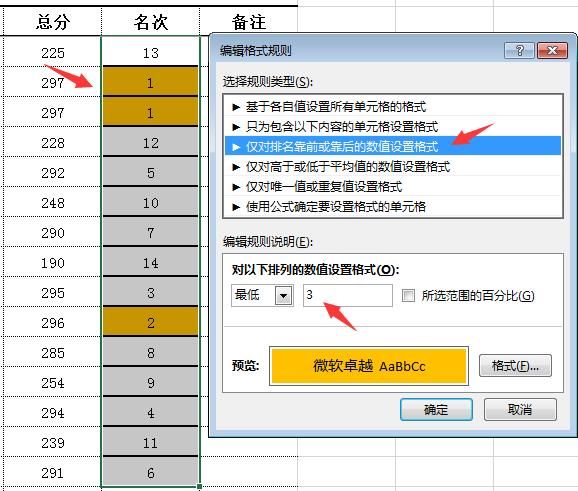The image size is (578, 491).
Task: Click the fill handle at bottom of 名次 selection
Action: (x=199, y=487)
